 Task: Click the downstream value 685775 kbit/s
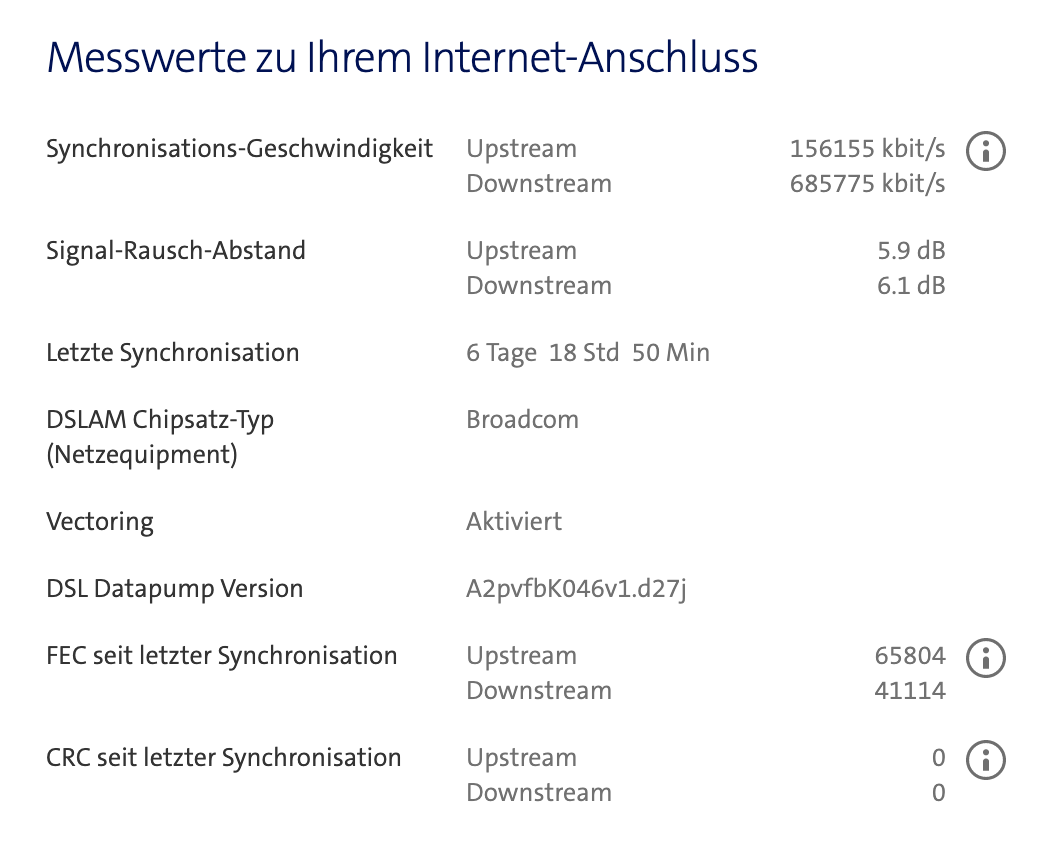(x=868, y=183)
